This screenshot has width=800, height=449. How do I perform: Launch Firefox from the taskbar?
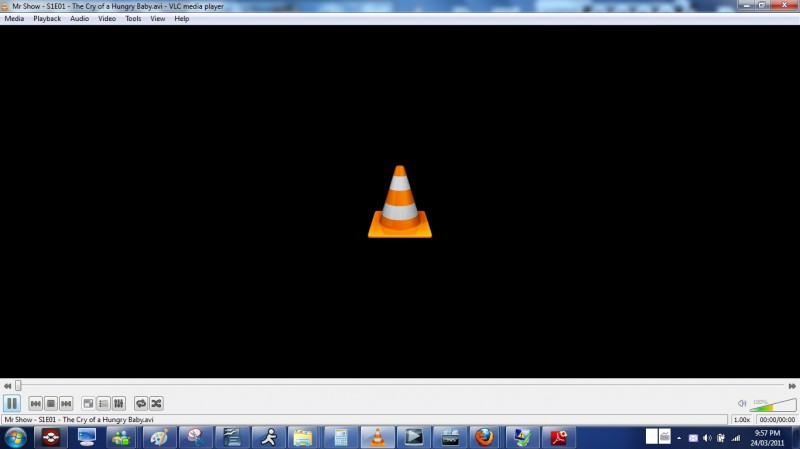pos(485,438)
